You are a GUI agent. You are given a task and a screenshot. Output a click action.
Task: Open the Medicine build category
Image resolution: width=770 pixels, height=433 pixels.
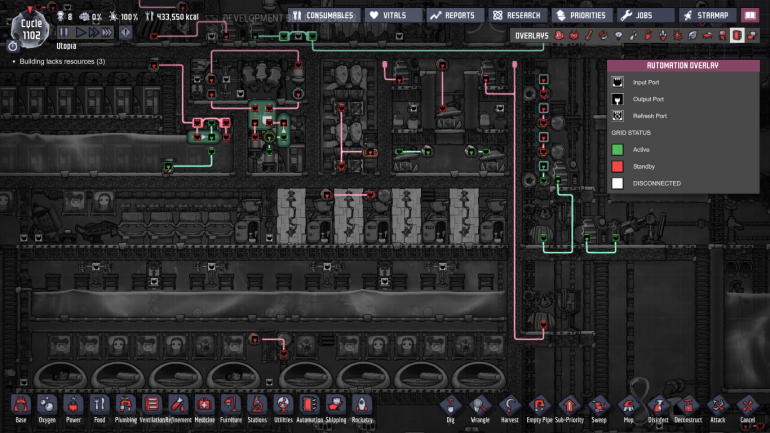point(205,408)
